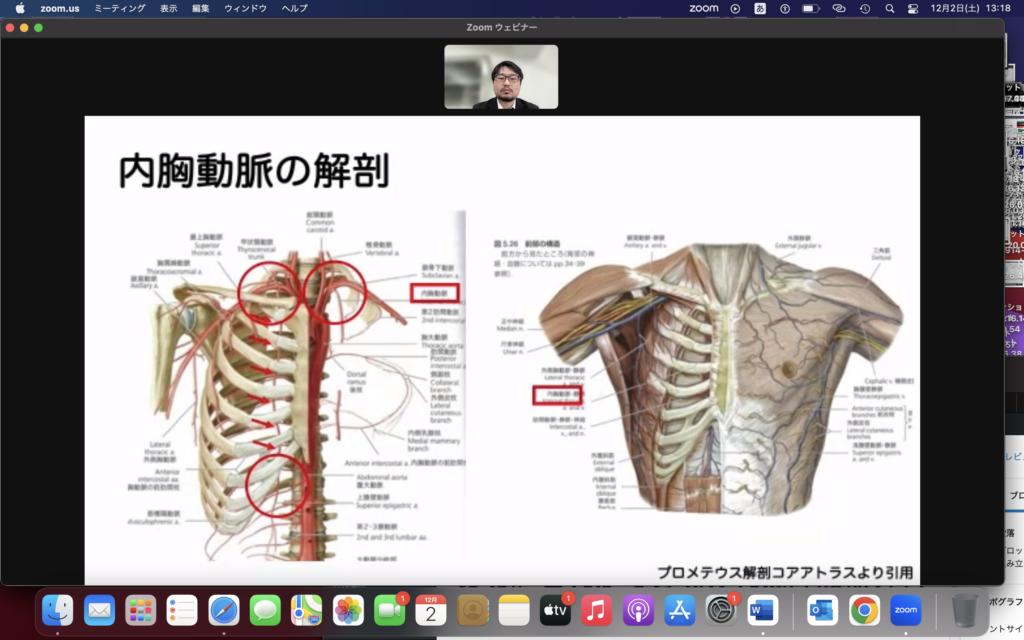Show the battery status menu
The width and height of the screenshot is (1024, 640).
(811, 8)
